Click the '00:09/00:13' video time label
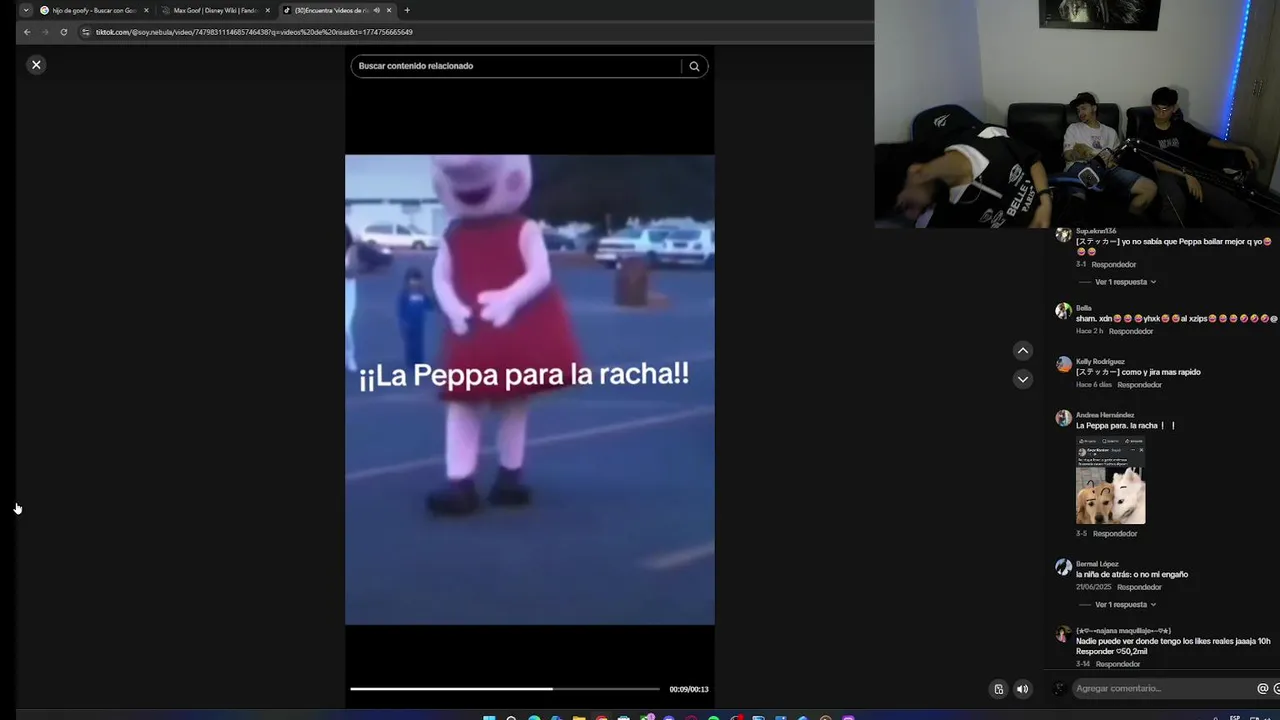The height and width of the screenshot is (720, 1280). tap(689, 689)
